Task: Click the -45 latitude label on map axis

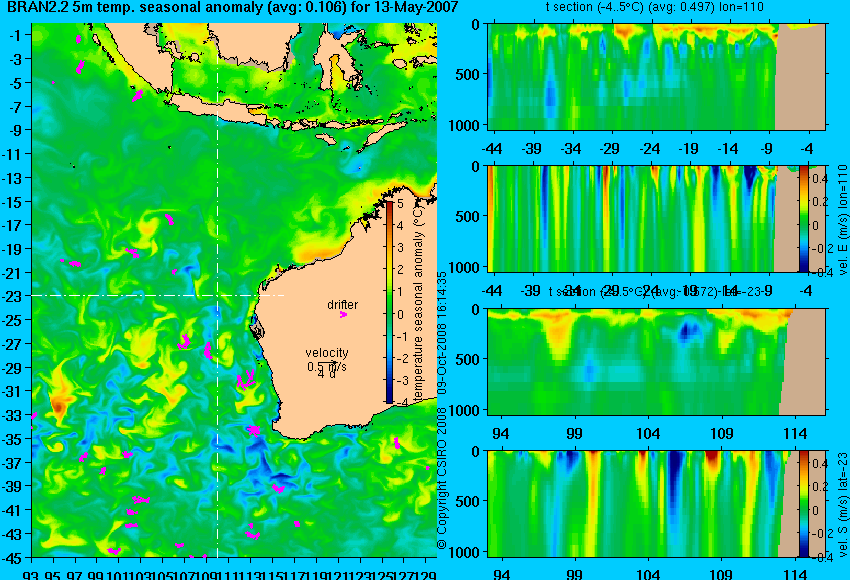Action: 12,557
